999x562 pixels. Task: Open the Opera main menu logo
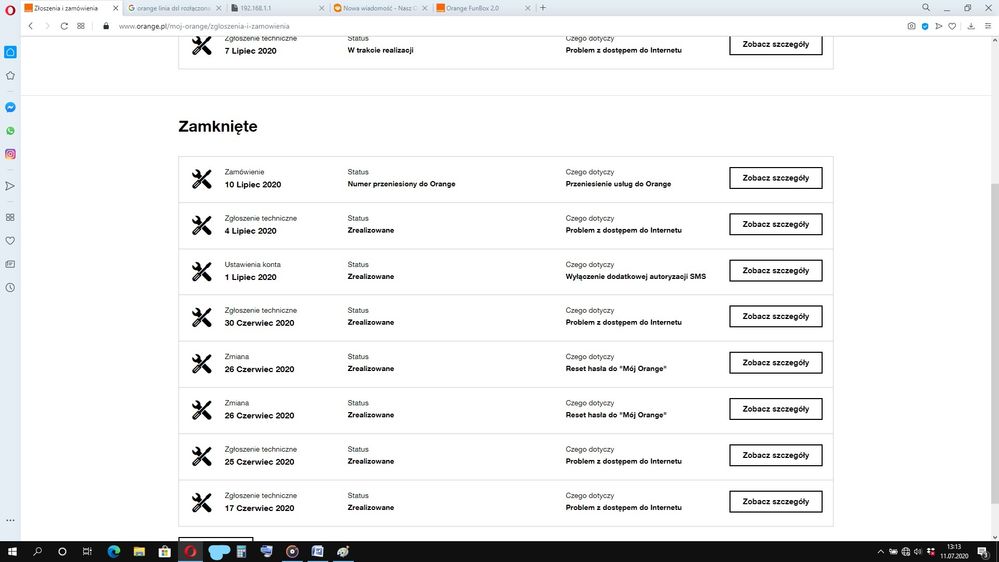point(10,8)
